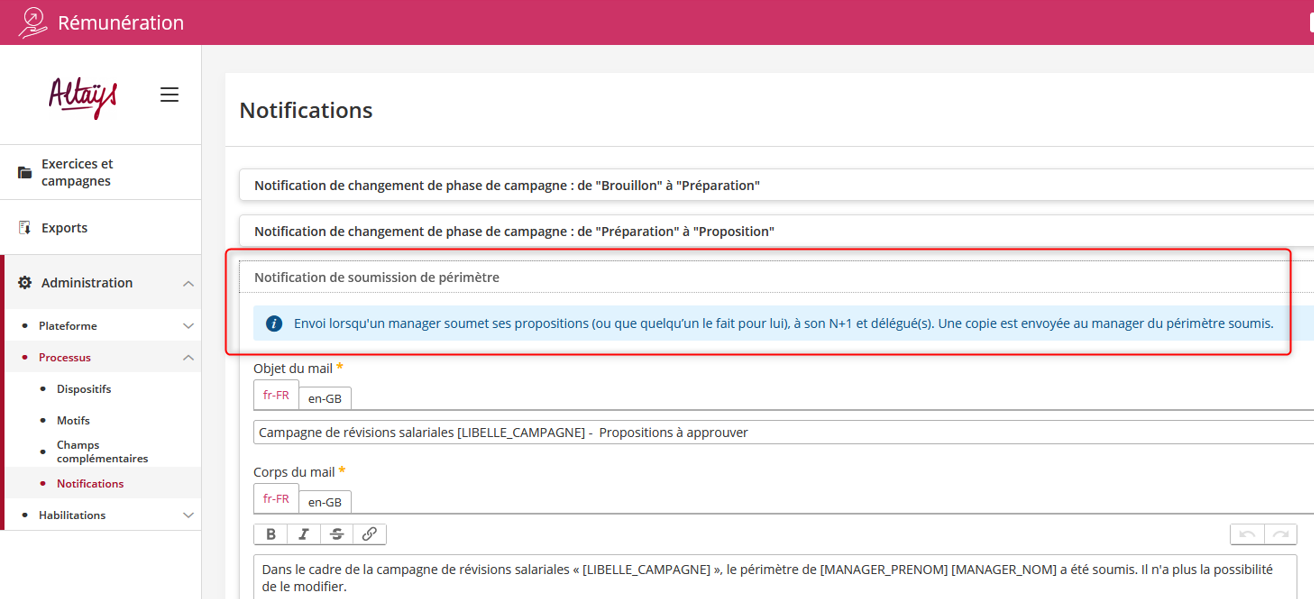Select en-GB tab for Objet du mail

pyautogui.click(x=325, y=398)
